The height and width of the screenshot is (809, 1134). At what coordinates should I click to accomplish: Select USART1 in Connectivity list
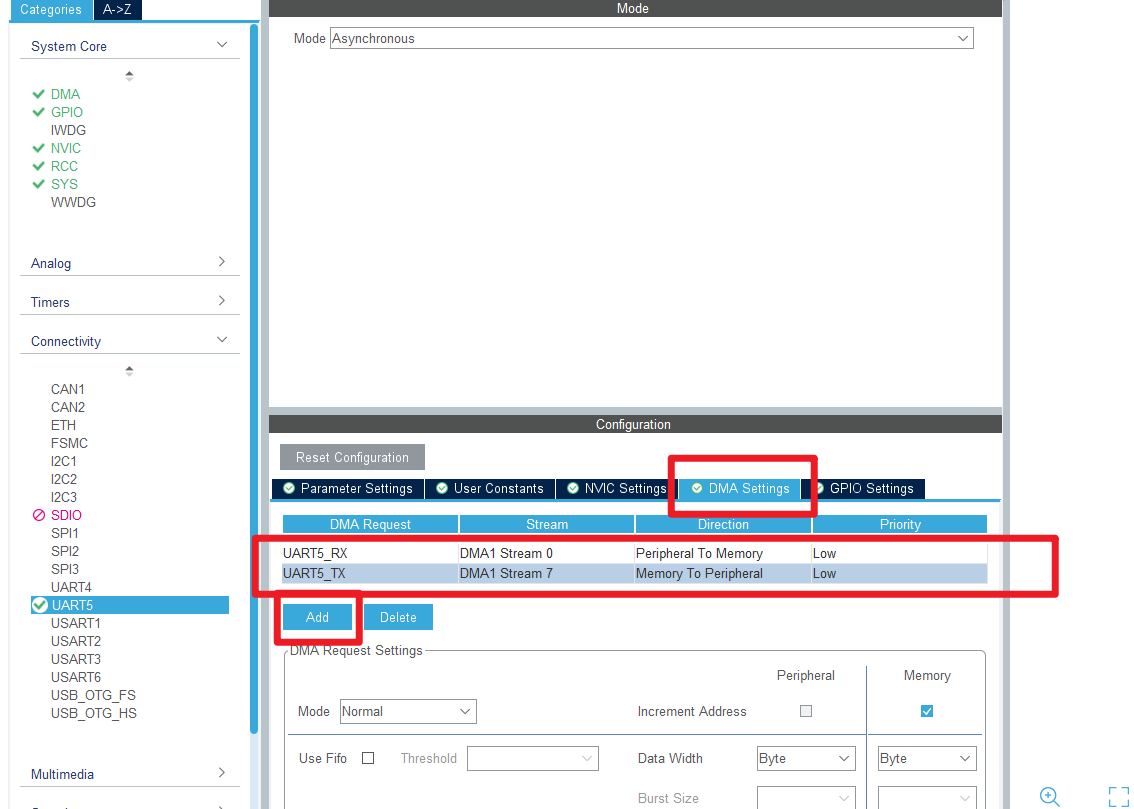coord(76,623)
